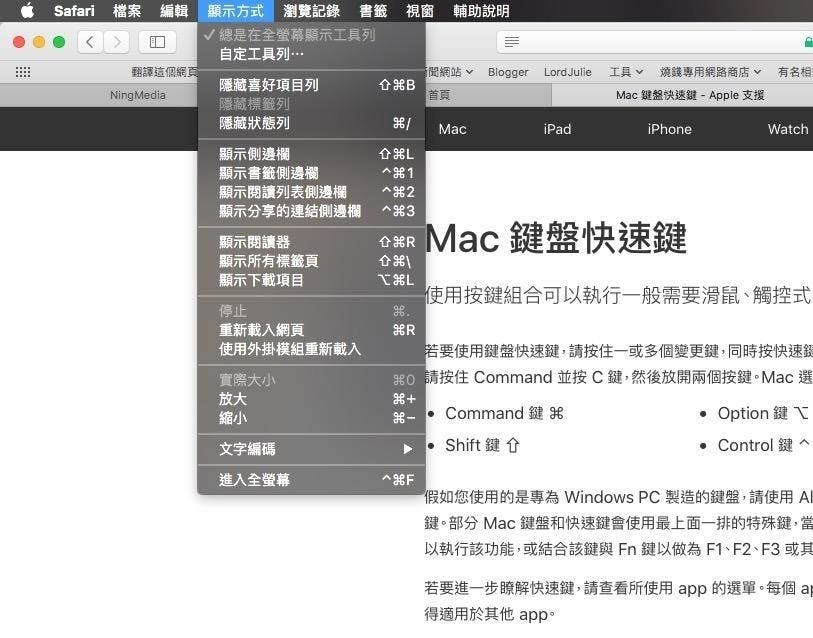Choose 顯示分享的連結側邊欄 menu item
Viewport: 813px width, 638px height.
pos(312,212)
